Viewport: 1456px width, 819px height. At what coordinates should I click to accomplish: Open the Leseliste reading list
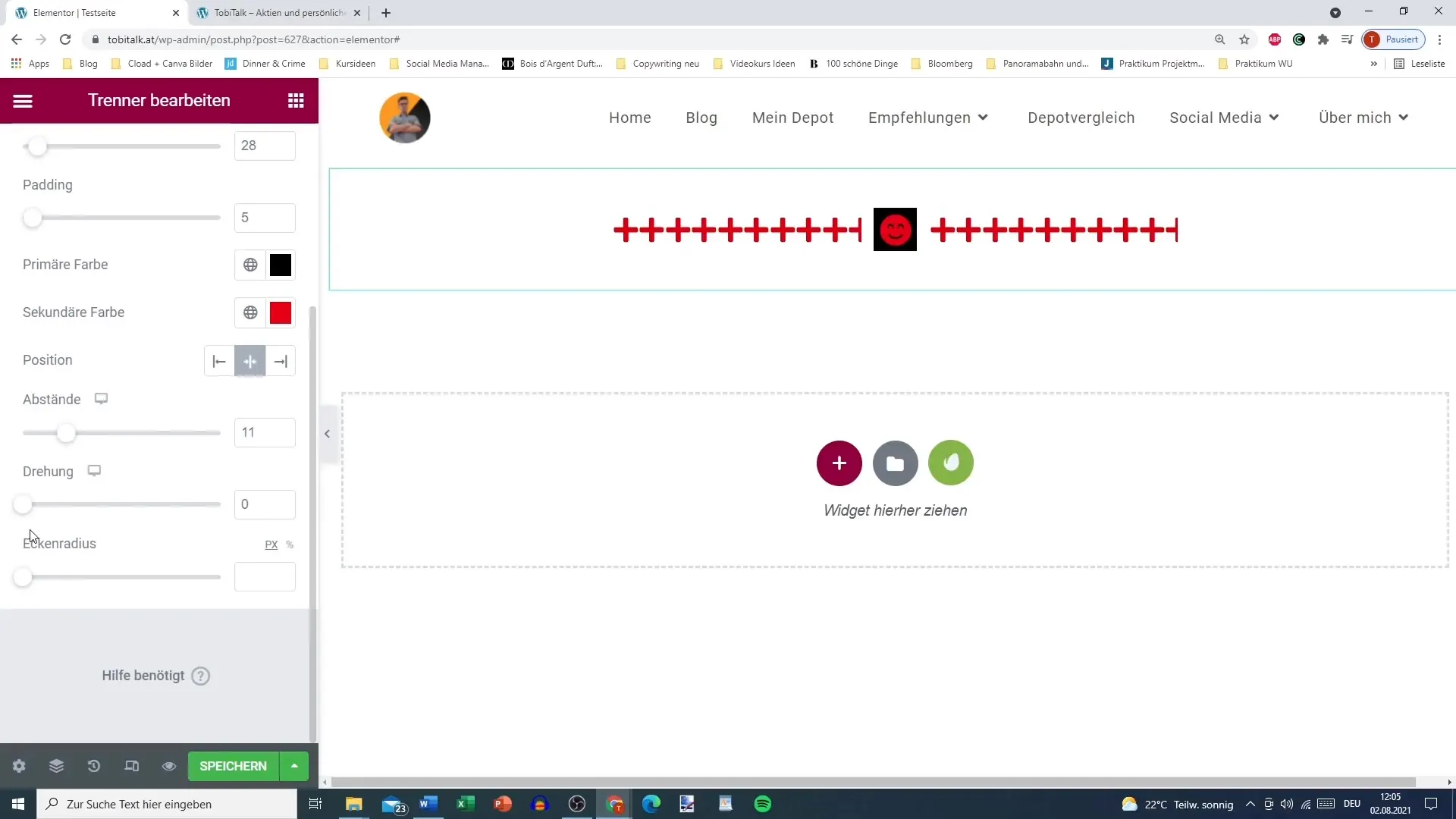tap(1420, 64)
